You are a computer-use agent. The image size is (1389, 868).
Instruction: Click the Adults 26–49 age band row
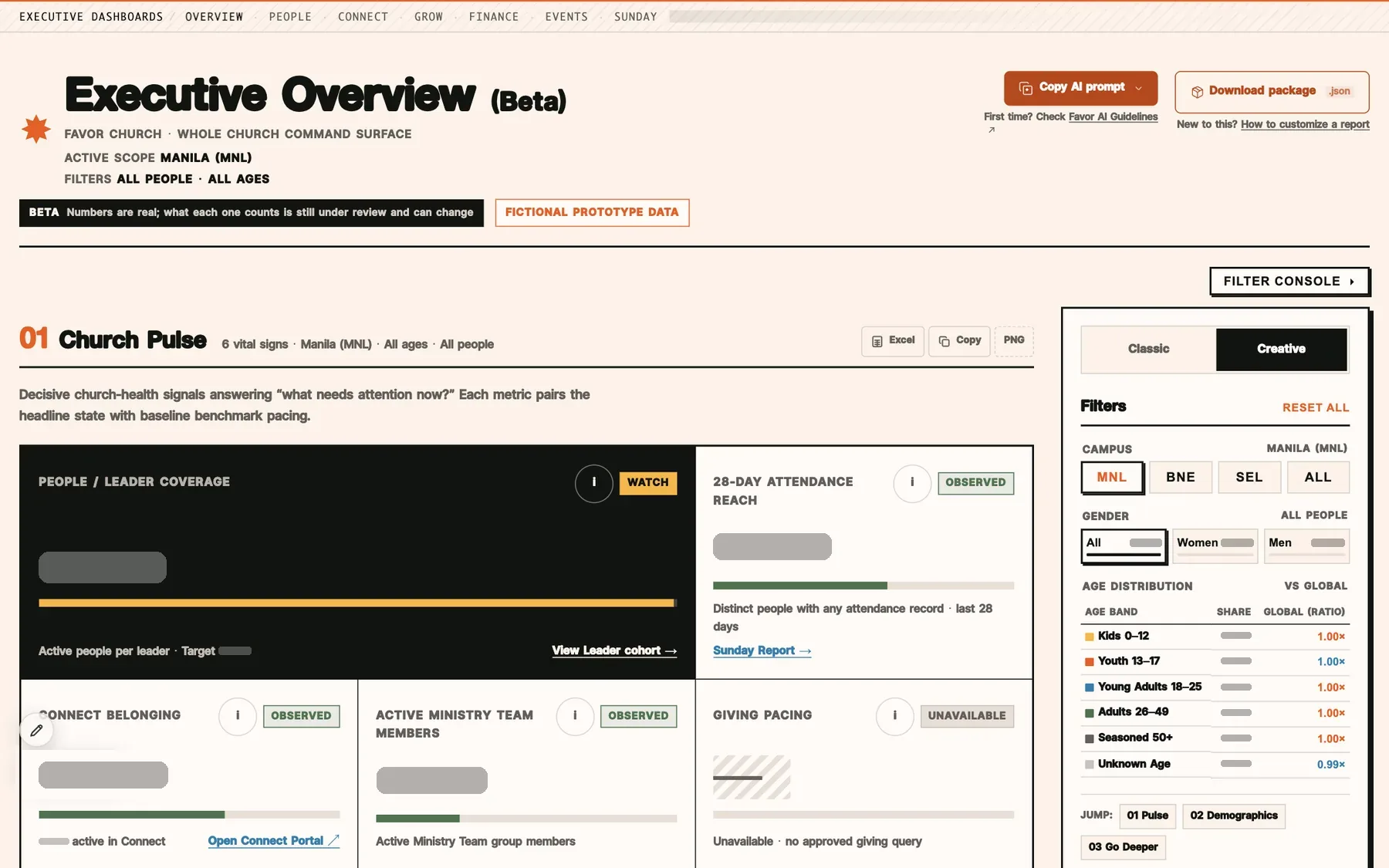click(x=1215, y=713)
